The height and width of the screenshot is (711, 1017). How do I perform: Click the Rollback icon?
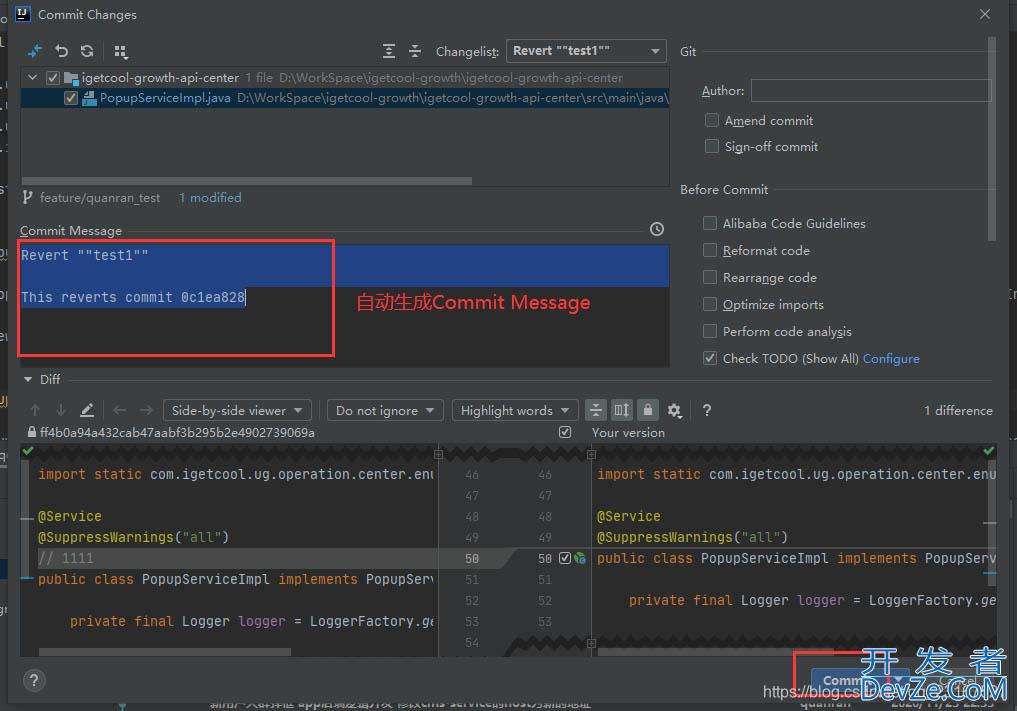(x=61, y=51)
